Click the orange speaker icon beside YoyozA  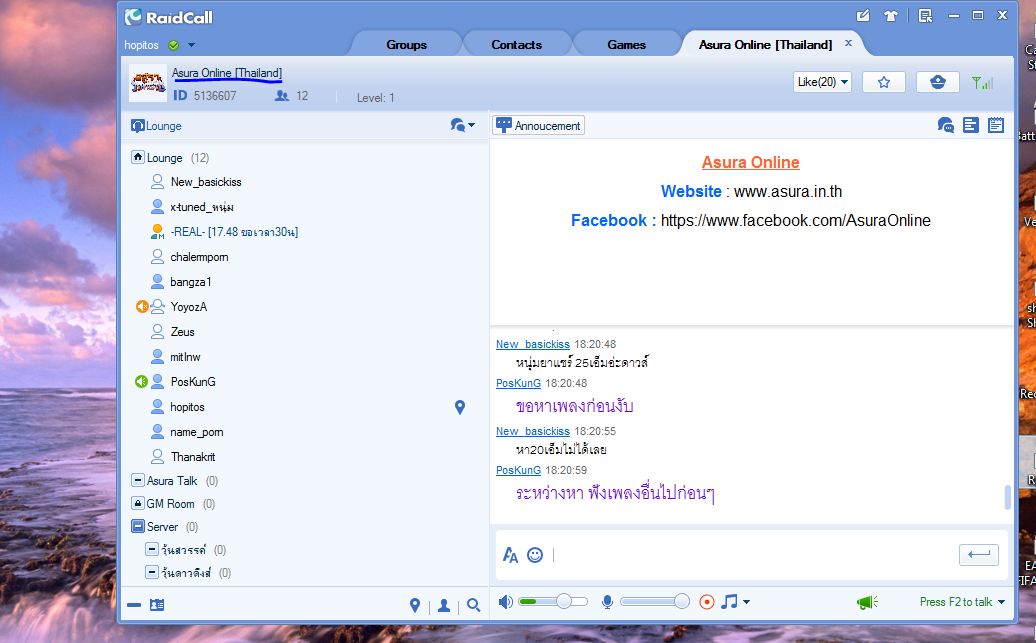141,307
